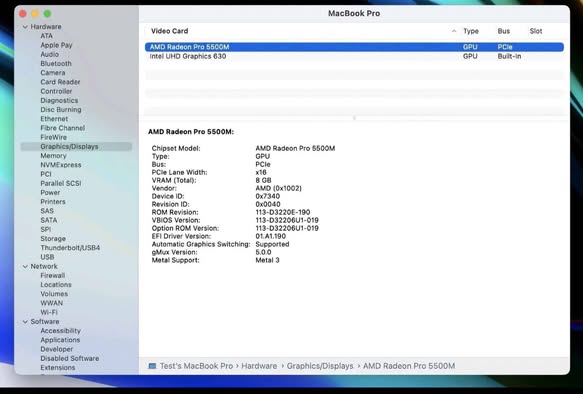Select Locations under Network
The height and width of the screenshot is (394, 583).
56,285
